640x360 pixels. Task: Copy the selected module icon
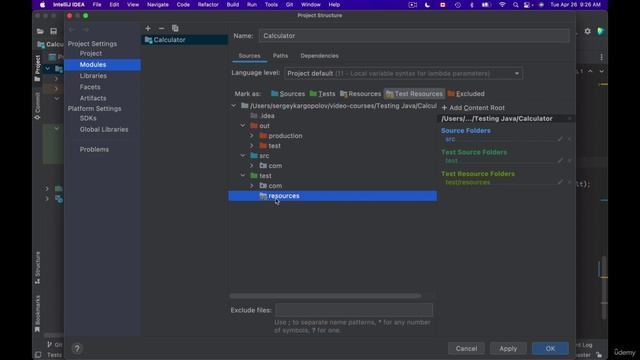tap(175, 28)
